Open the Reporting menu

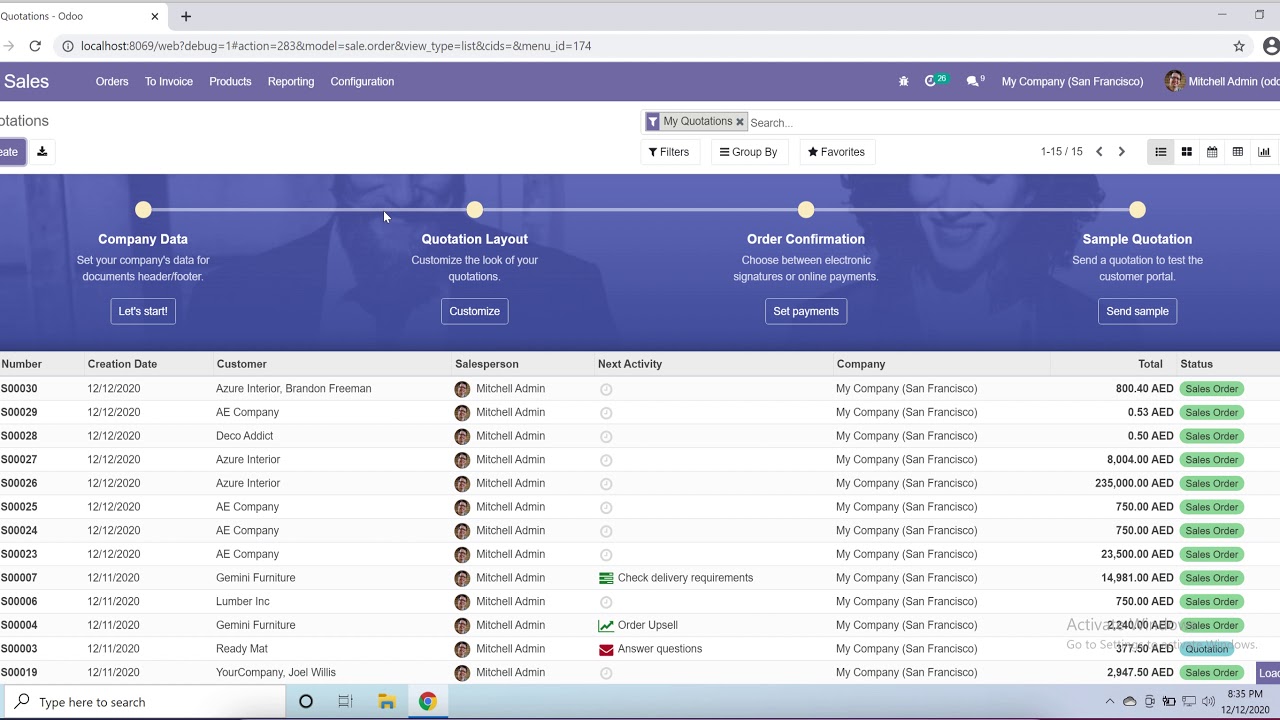[x=291, y=82]
